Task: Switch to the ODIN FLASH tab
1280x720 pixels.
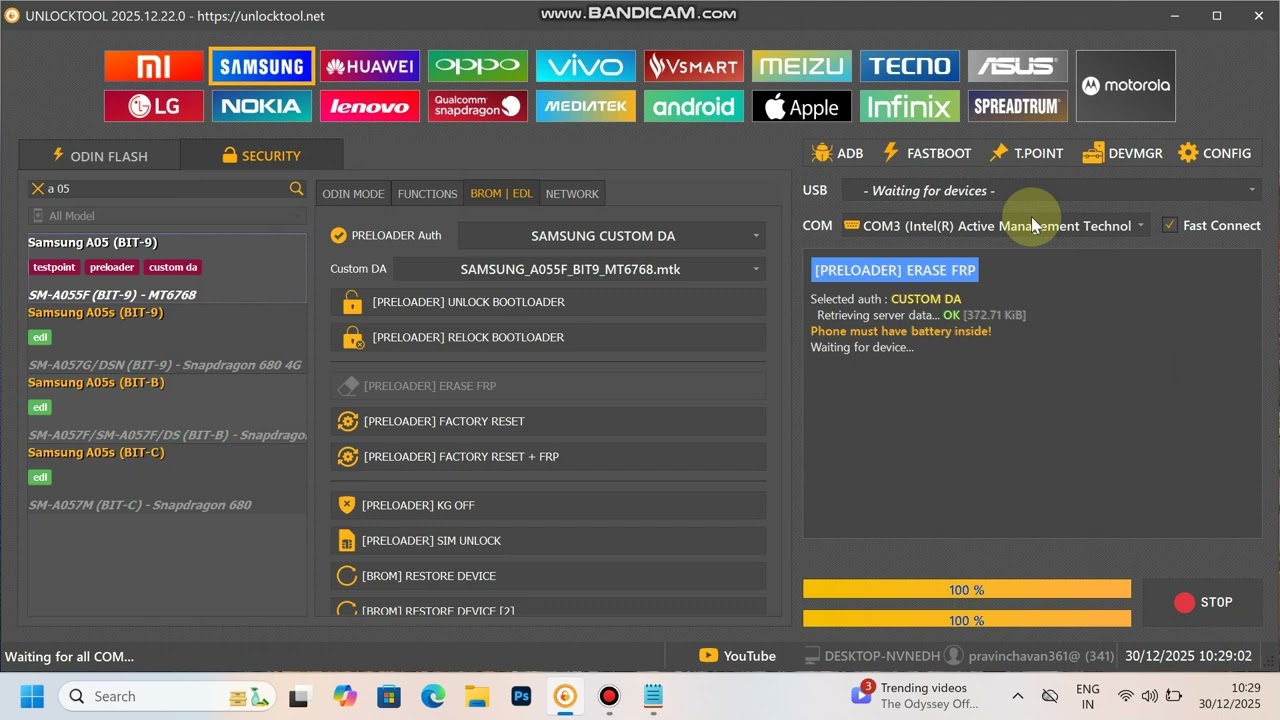Action: click(100, 155)
